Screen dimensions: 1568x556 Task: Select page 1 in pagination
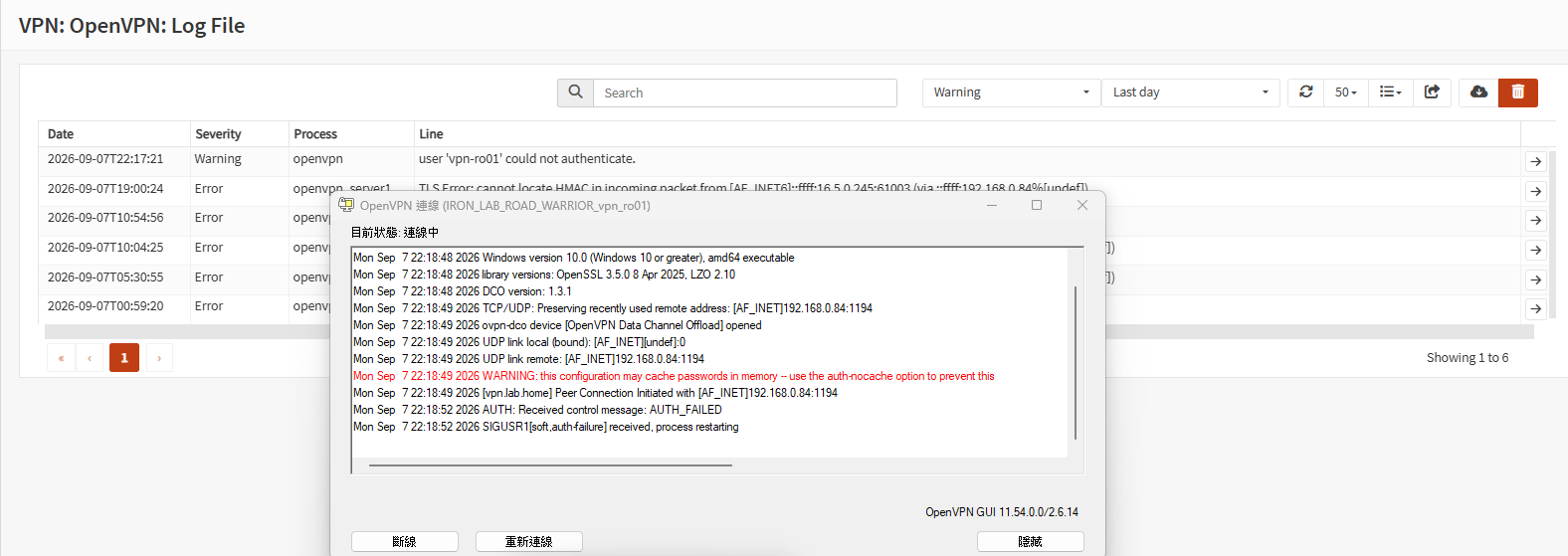click(x=124, y=358)
